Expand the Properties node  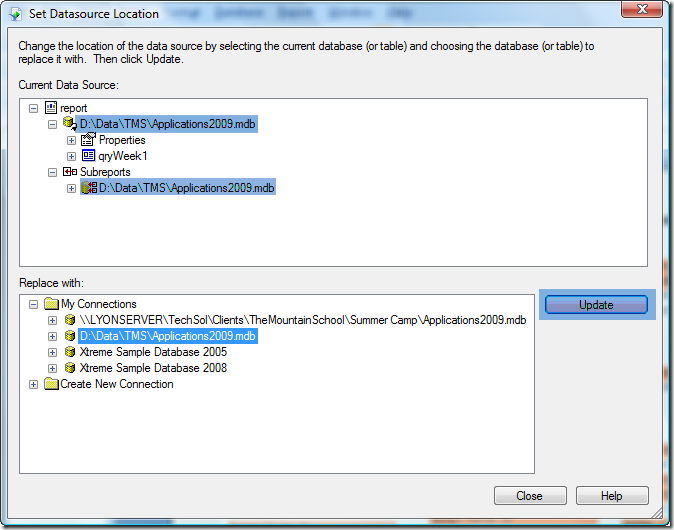71,140
